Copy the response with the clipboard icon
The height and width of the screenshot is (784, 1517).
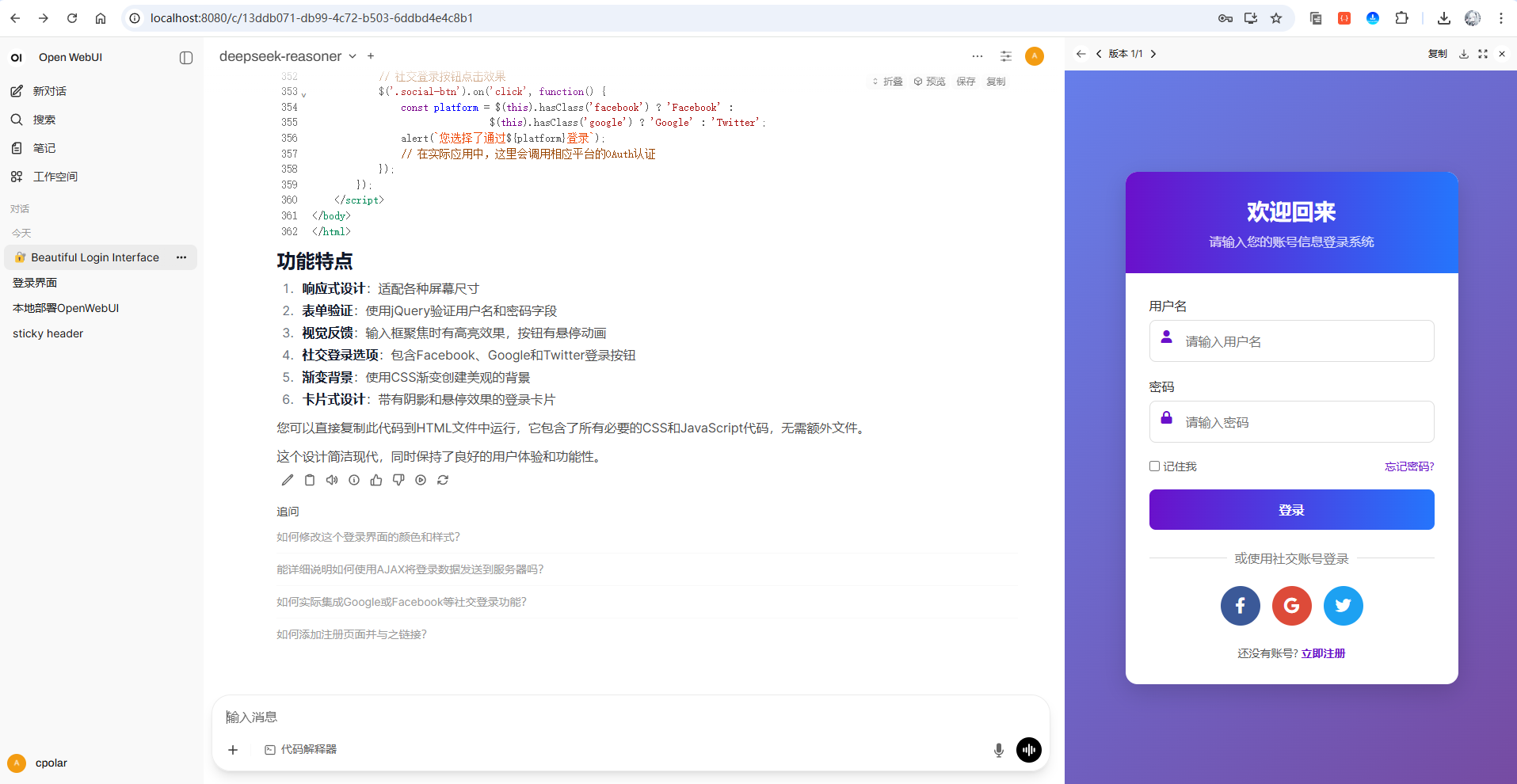tap(310, 480)
